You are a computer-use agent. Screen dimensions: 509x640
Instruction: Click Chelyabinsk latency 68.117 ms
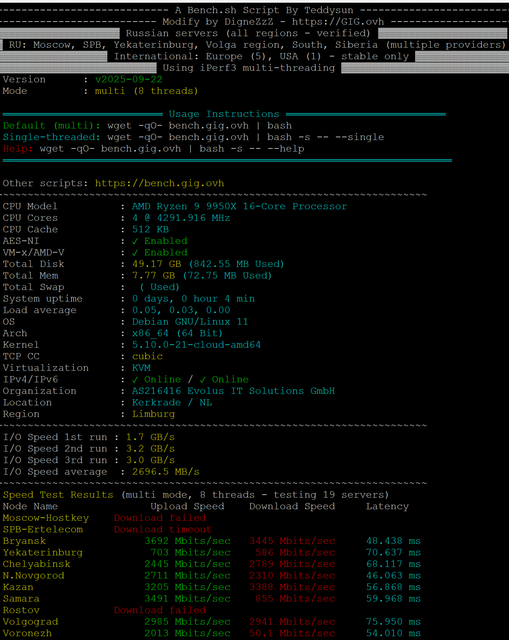(393, 564)
